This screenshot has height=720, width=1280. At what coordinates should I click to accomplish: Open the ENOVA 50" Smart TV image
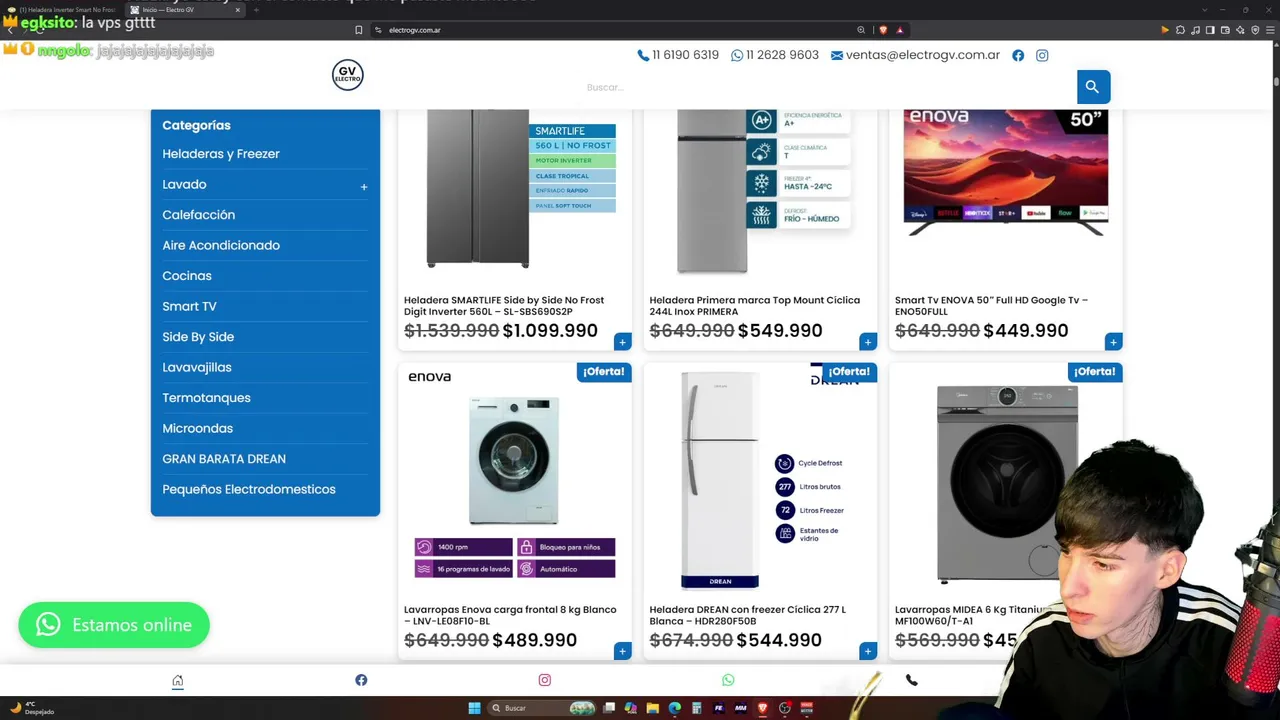[x=1006, y=173]
